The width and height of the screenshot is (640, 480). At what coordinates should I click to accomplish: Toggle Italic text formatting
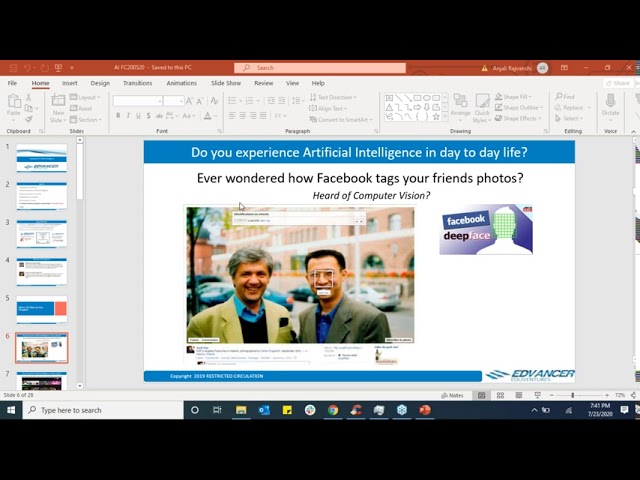(x=129, y=116)
